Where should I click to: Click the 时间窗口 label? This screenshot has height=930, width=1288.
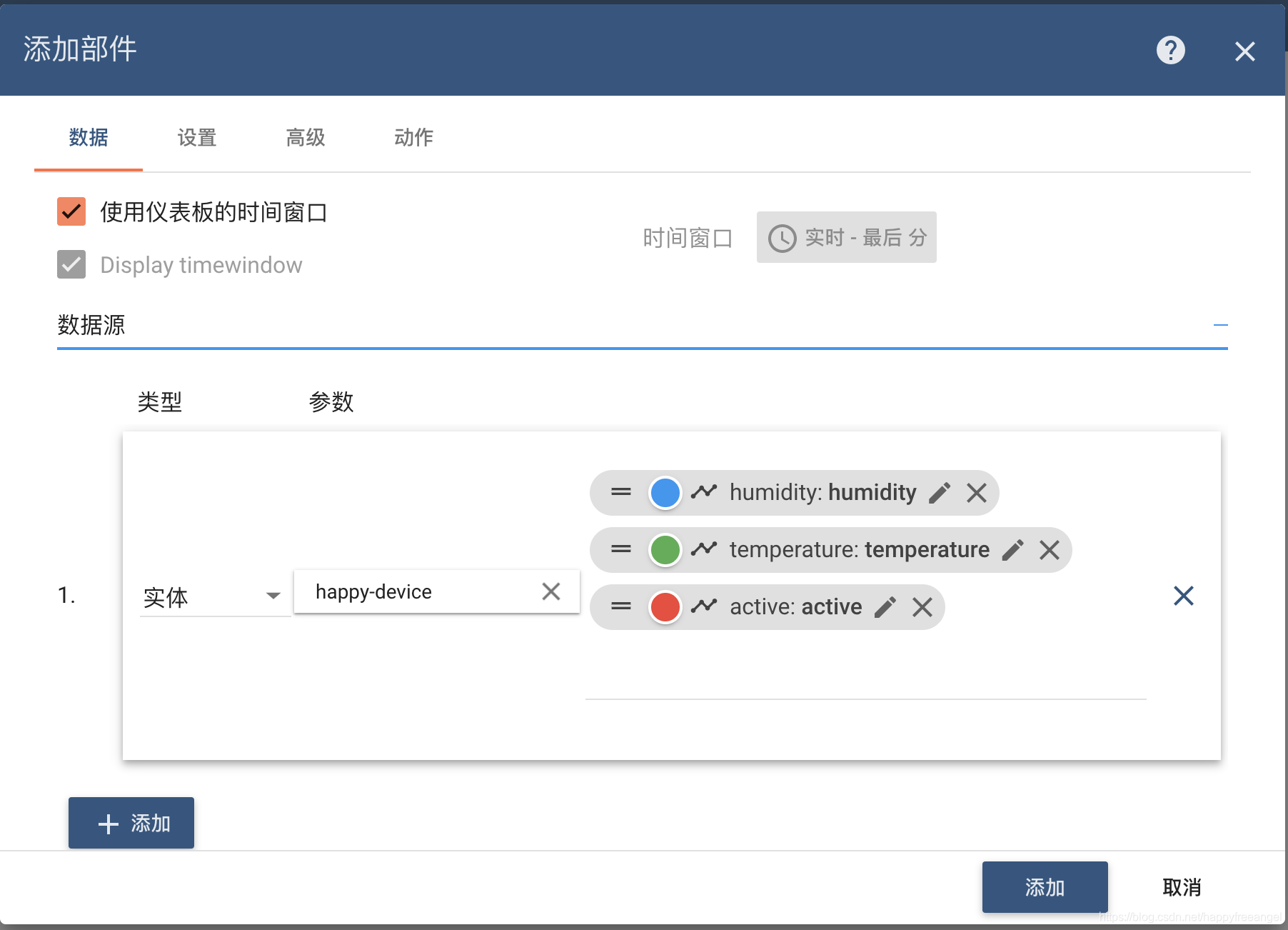tap(688, 238)
